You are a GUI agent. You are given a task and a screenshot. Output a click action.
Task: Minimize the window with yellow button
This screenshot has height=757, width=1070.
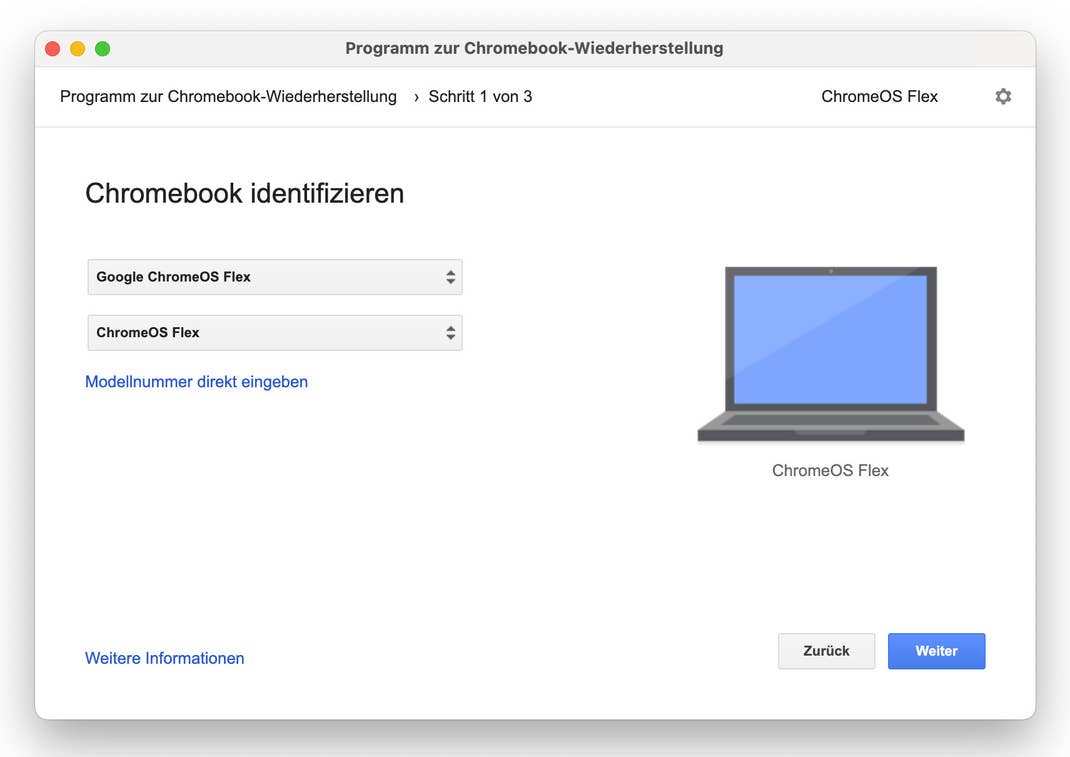point(78,48)
